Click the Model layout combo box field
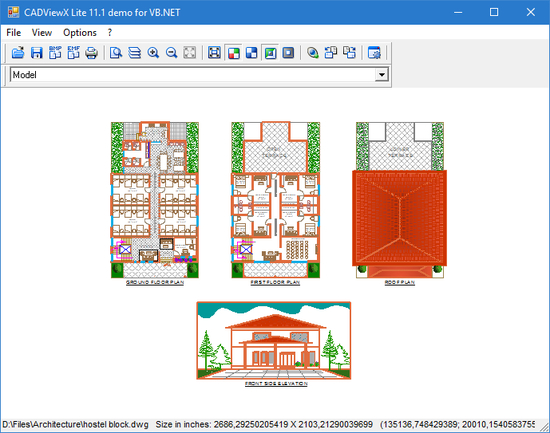The image size is (550, 433). tap(199, 74)
